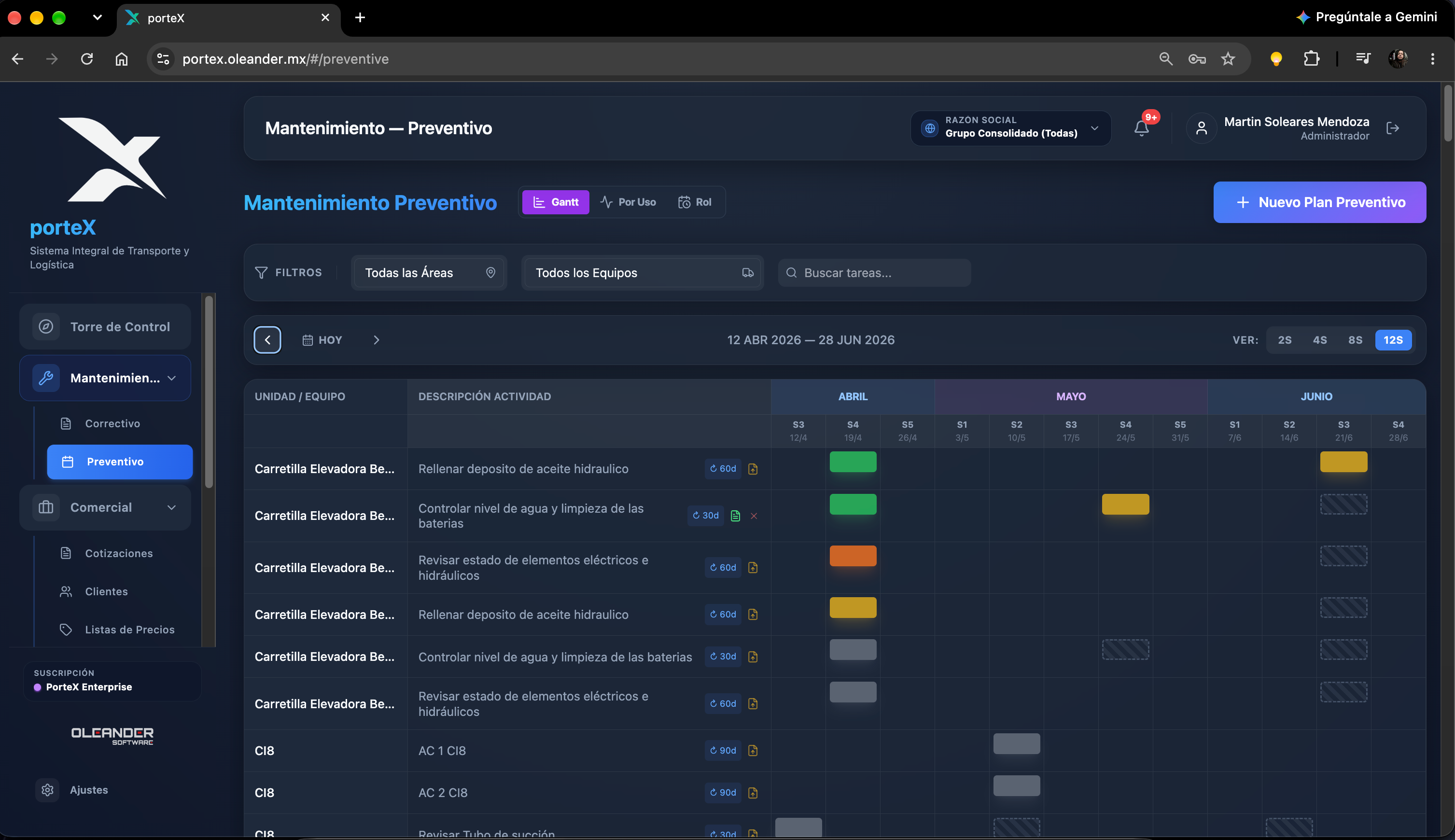Switch to Por Uso view
1455x840 pixels.
(628, 202)
